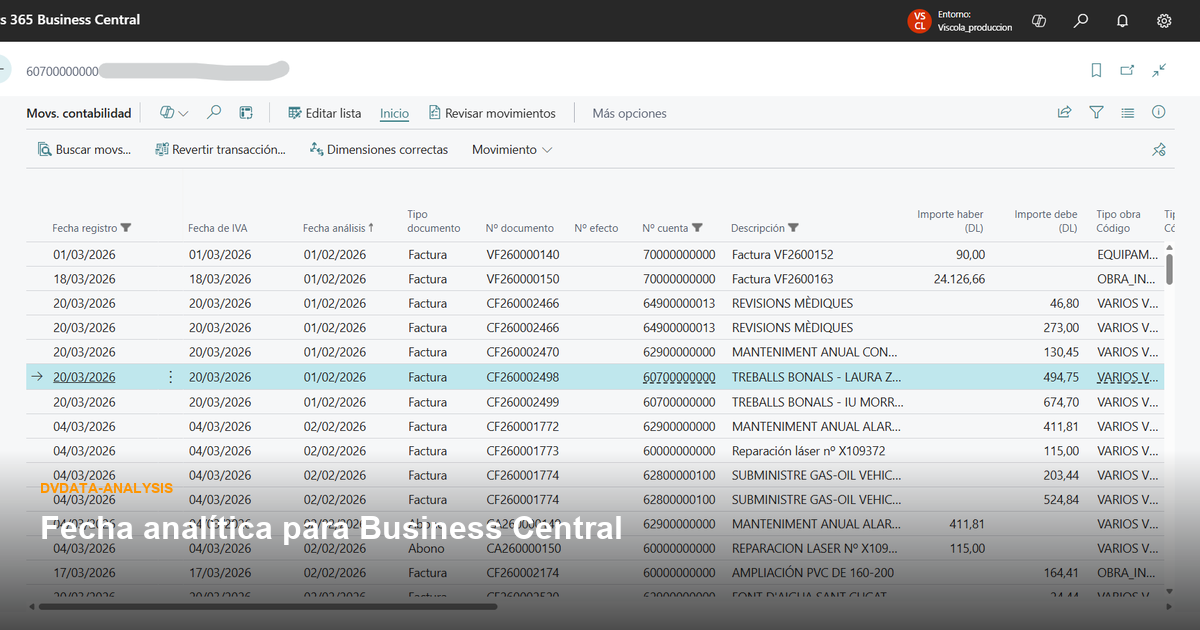Click EQUIPAM... Tipo obra cell
Image resolution: width=1200 pixels, height=630 pixels.
(1127, 255)
